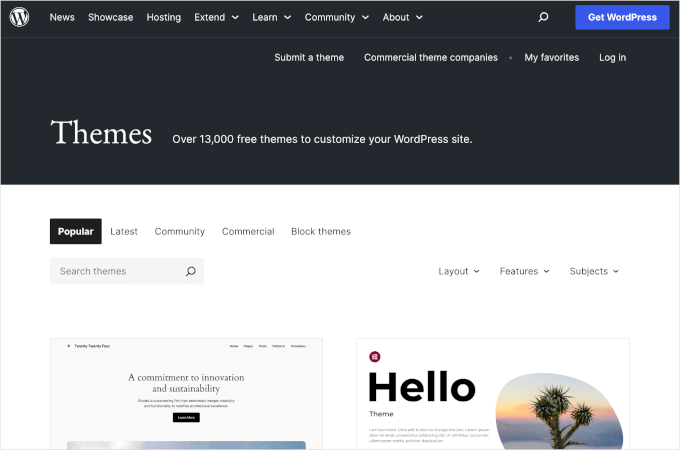Expand the Subjects filter
This screenshot has height=450, width=680.
[594, 271]
